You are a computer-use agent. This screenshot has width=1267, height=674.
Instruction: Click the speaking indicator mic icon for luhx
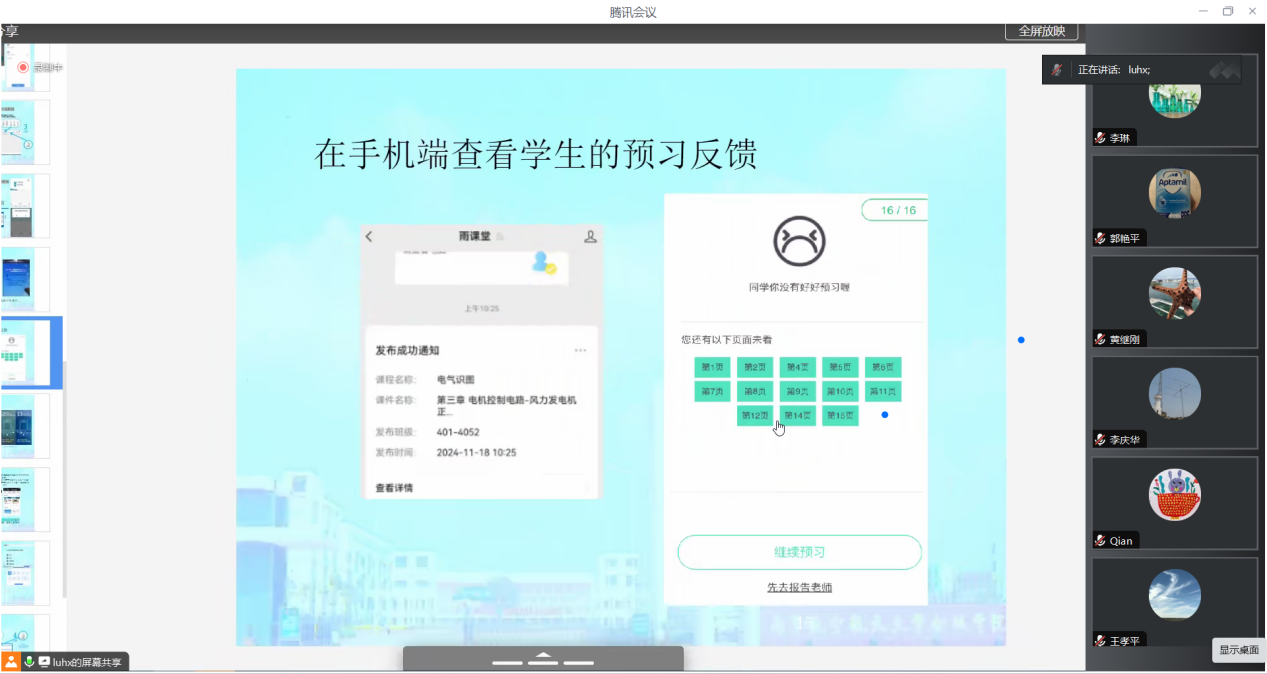pos(1056,69)
